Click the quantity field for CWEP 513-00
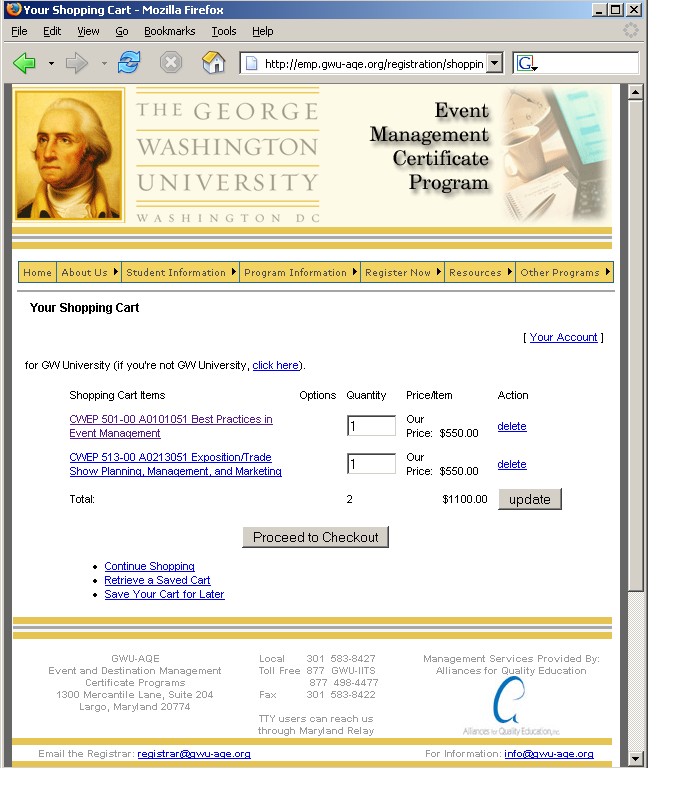Screen dimensions: 700x800 (371, 464)
